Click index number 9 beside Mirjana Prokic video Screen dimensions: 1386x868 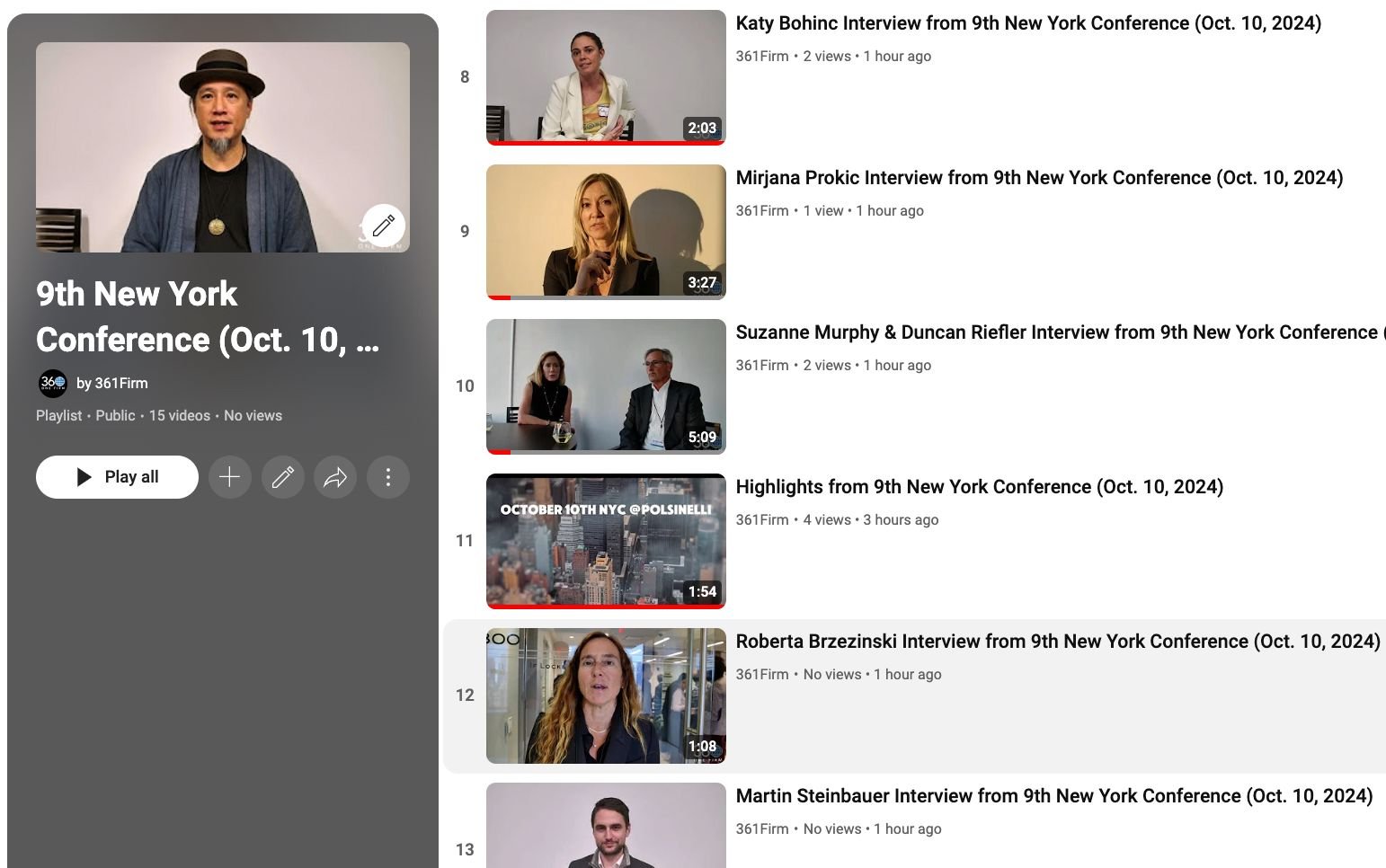coord(465,232)
